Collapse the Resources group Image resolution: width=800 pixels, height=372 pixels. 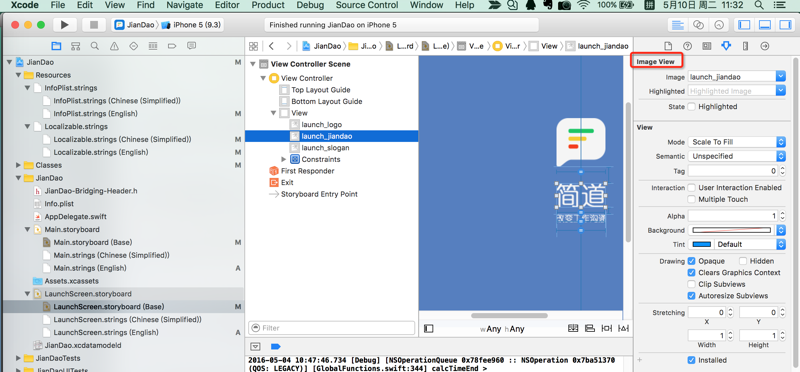coord(19,75)
